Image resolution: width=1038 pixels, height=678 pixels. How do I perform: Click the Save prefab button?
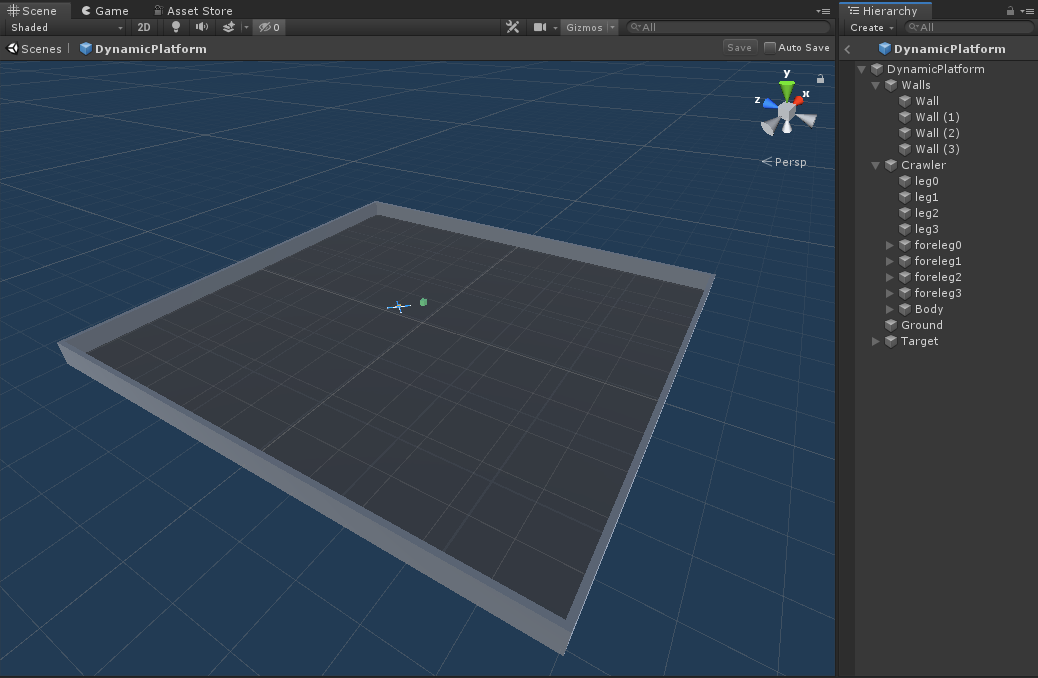tap(739, 48)
